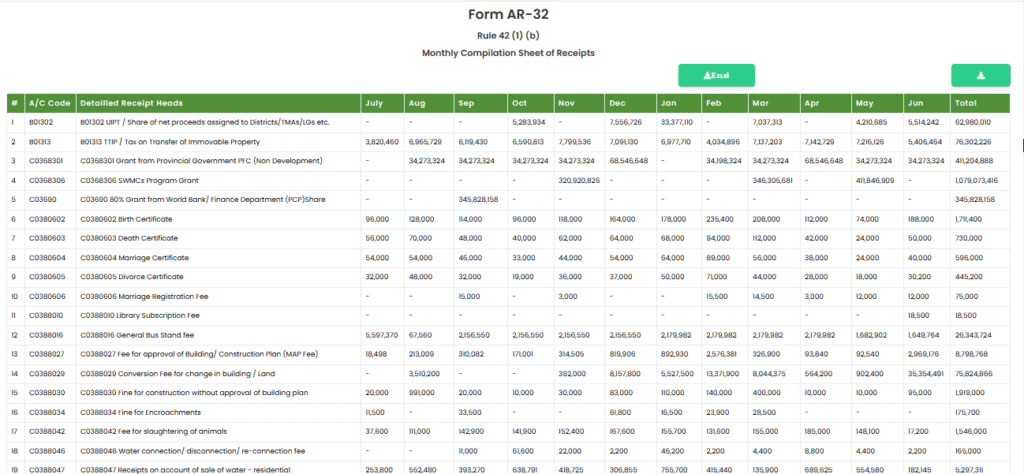The height and width of the screenshot is (474, 1024).
Task: Click account code B01302 in first row
Action: [43, 122]
